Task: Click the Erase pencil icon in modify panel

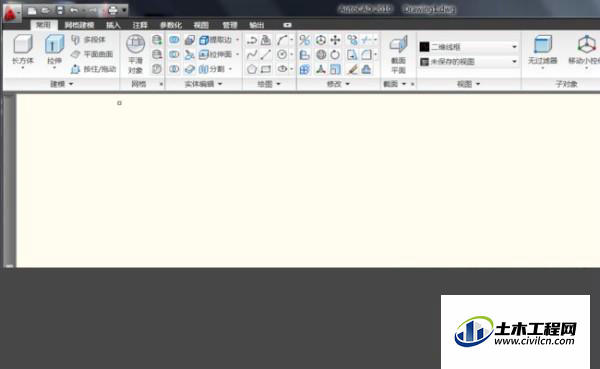Action: pyautogui.click(x=352, y=69)
